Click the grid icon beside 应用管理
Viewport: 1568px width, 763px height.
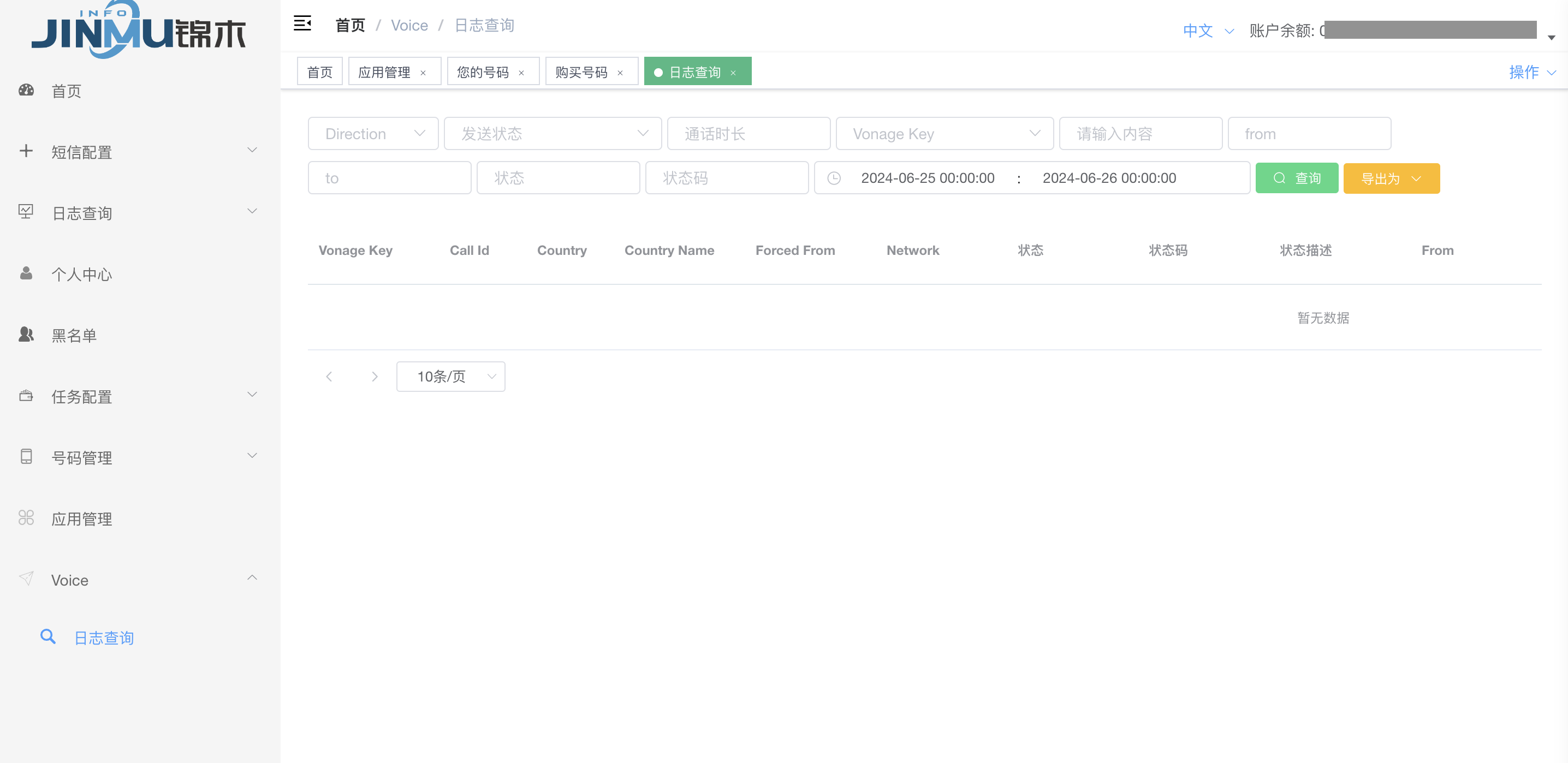click(26, 518)
